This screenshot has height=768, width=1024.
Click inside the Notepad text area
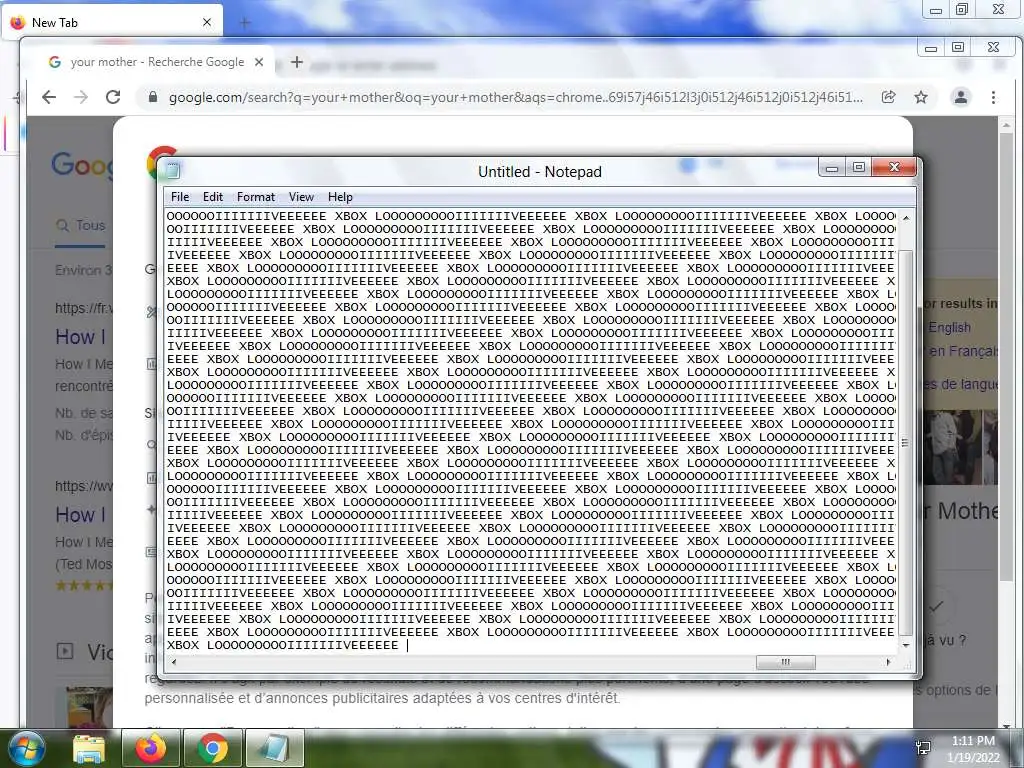click(531, 431)
